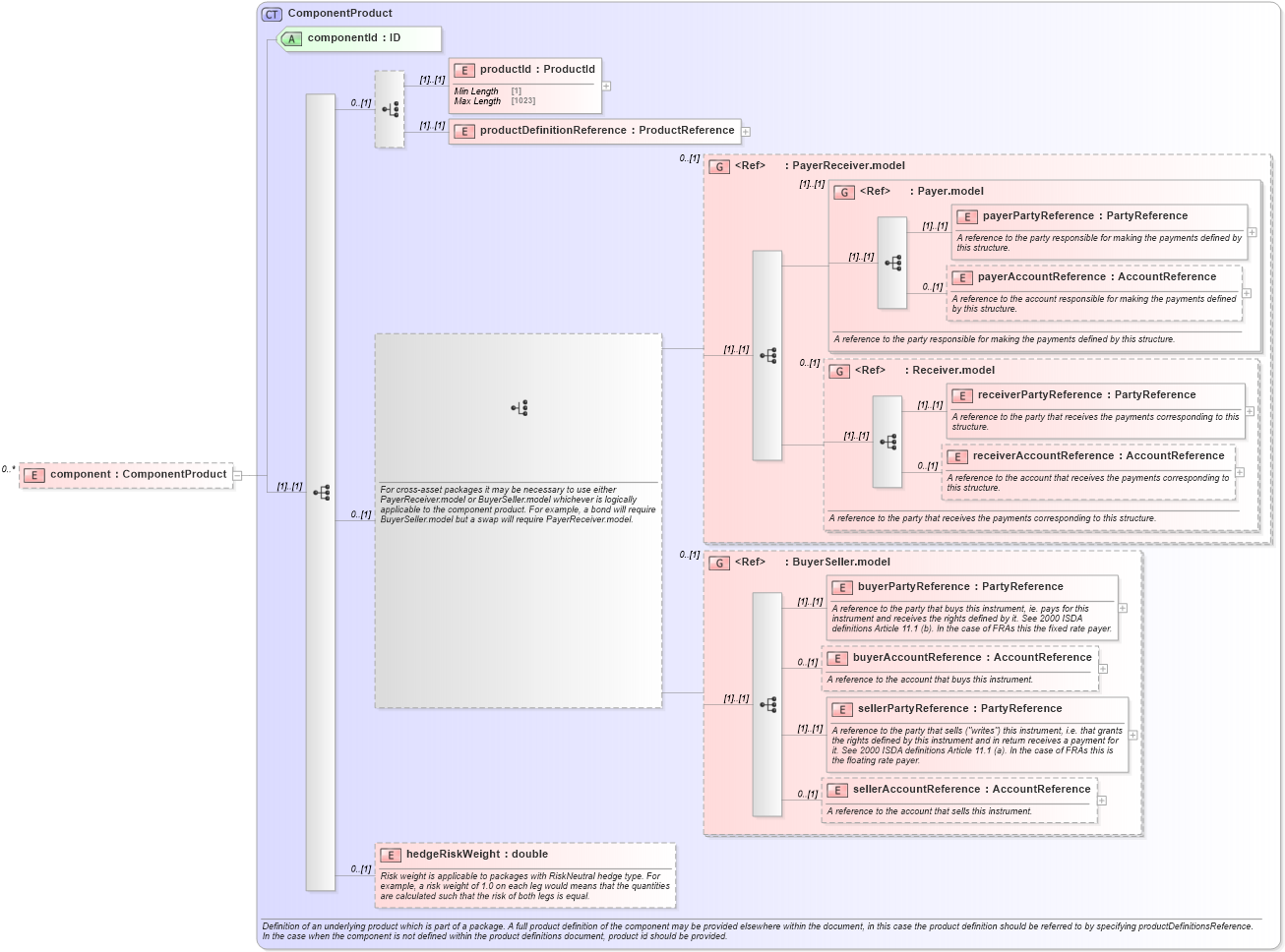Click the cross-asset packages annotation text
This screenshot has width=1285, height=952.
click(519, 502)
